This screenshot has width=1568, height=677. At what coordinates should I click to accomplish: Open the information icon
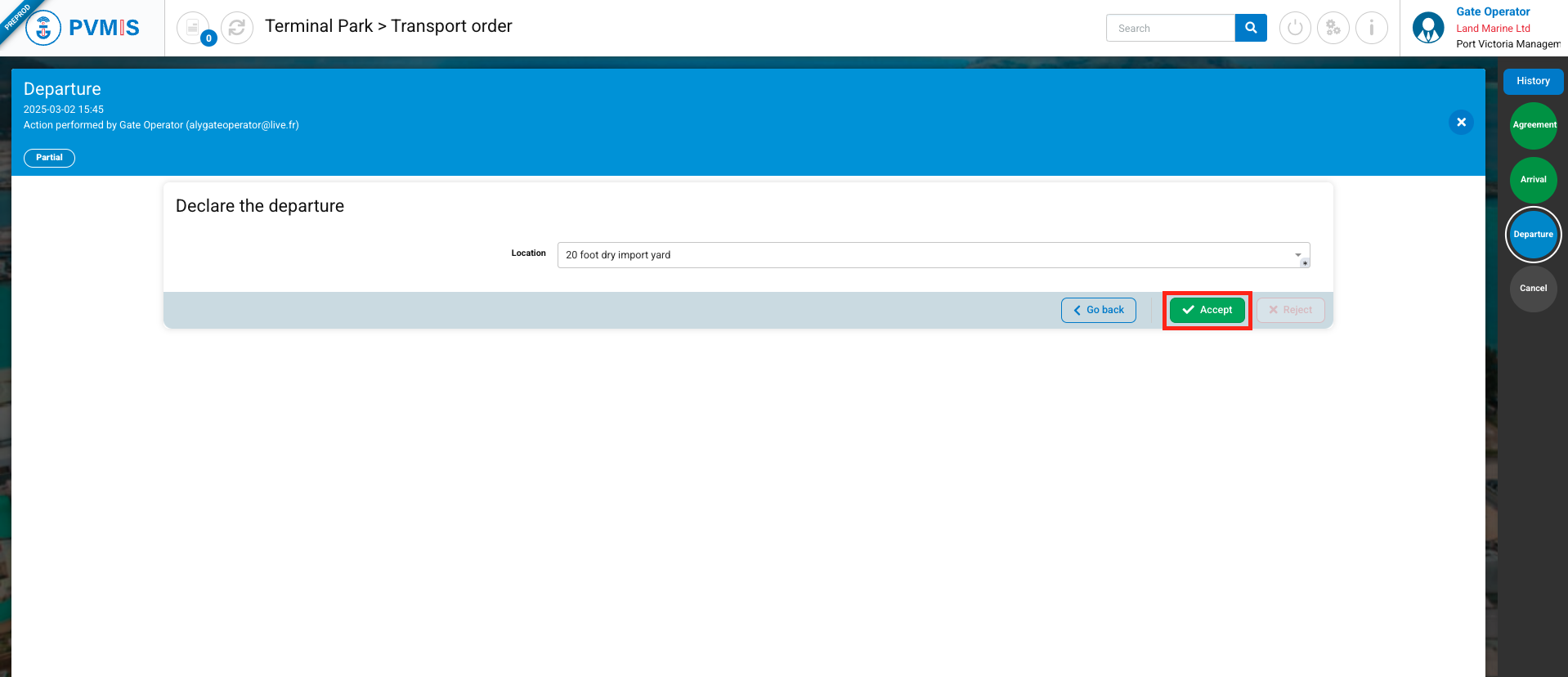point(1372,28)
